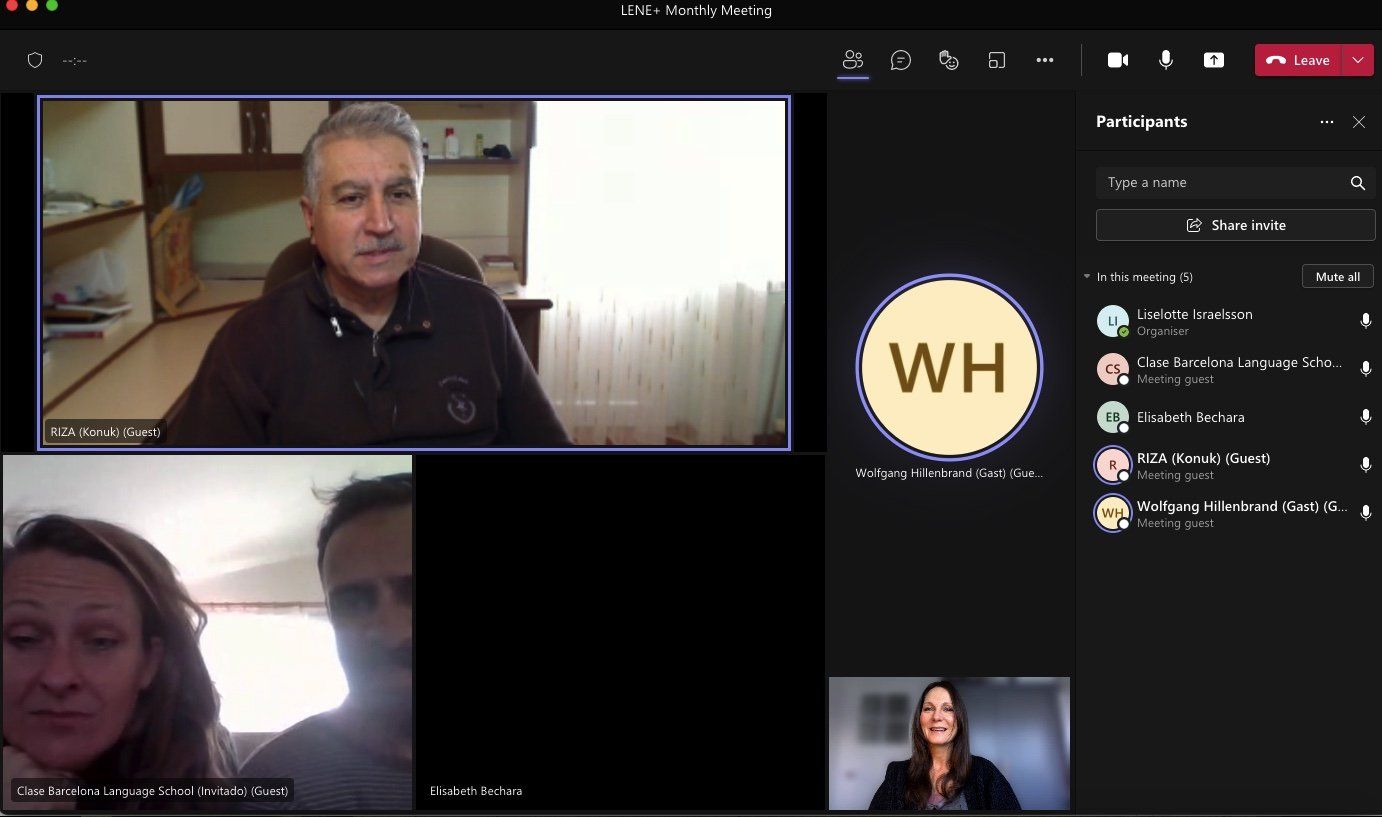This screenshot has height=817, width=1382.
Task: Open the meeting chat icon
Action: pos(901,60)
